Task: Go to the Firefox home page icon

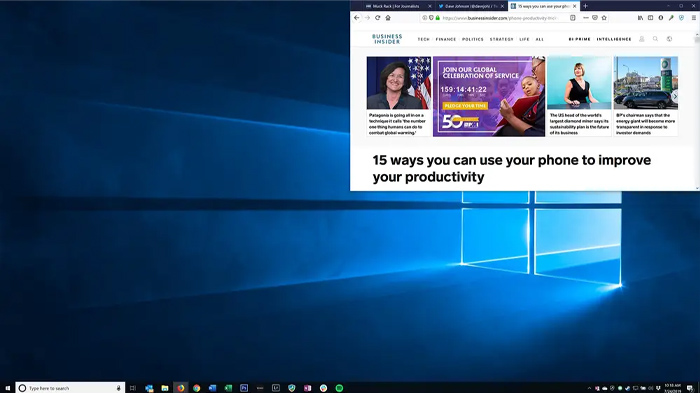Action: click(388, 18)
